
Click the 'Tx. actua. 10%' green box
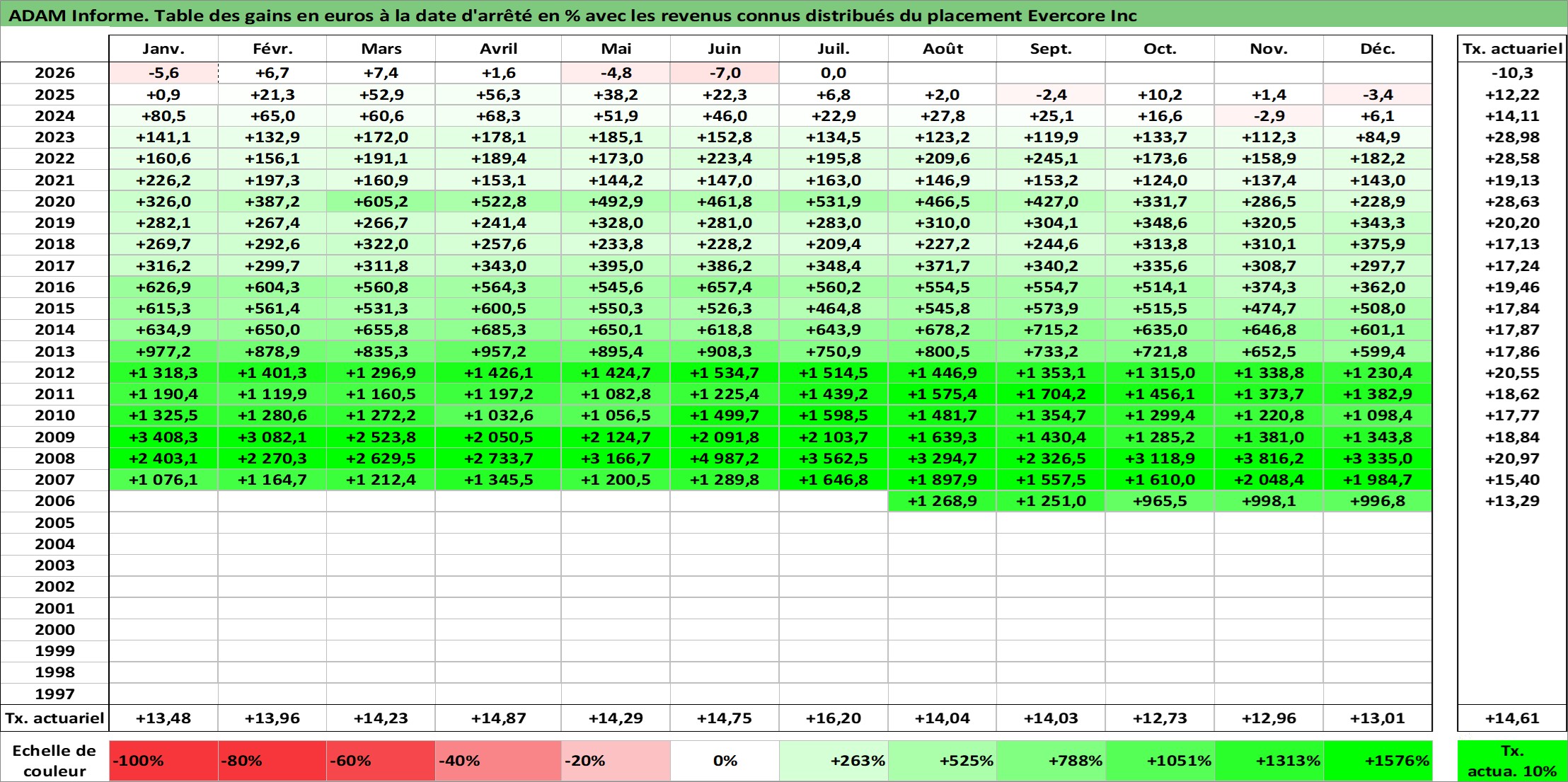1512,761
